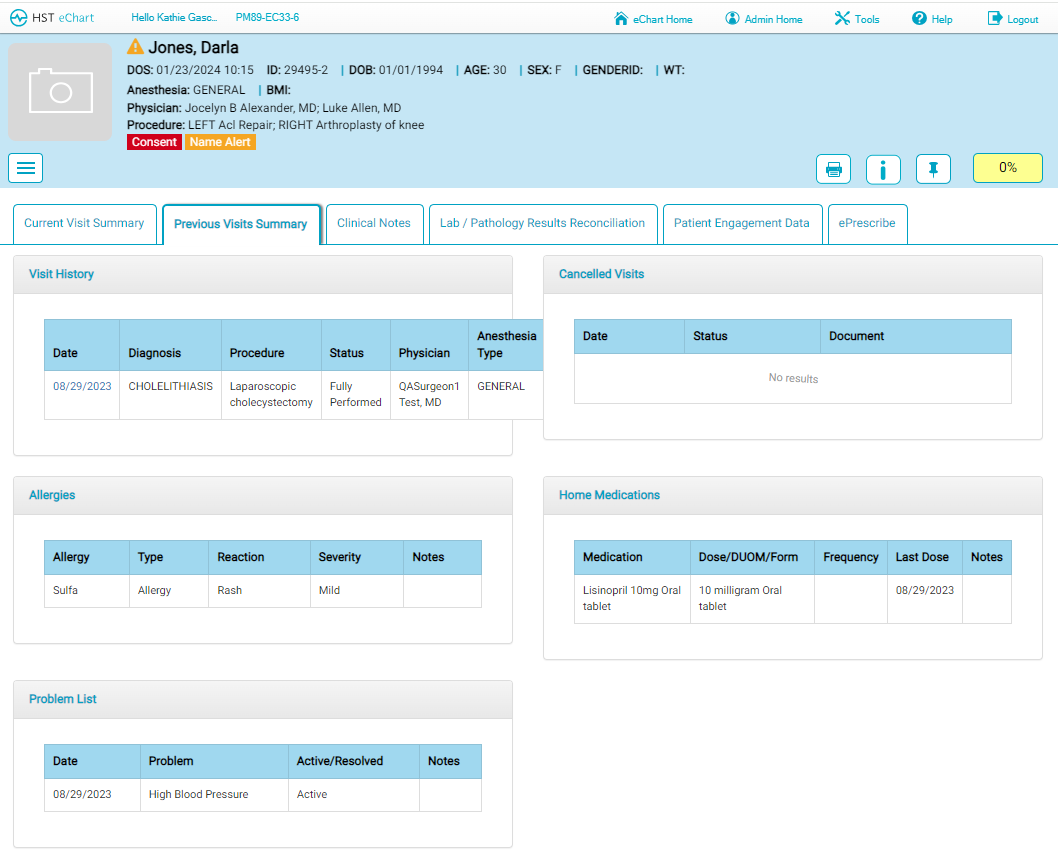This screenshot has height=861, width=1058.
Task: Open the Tools menu
Action: point(857,19)
